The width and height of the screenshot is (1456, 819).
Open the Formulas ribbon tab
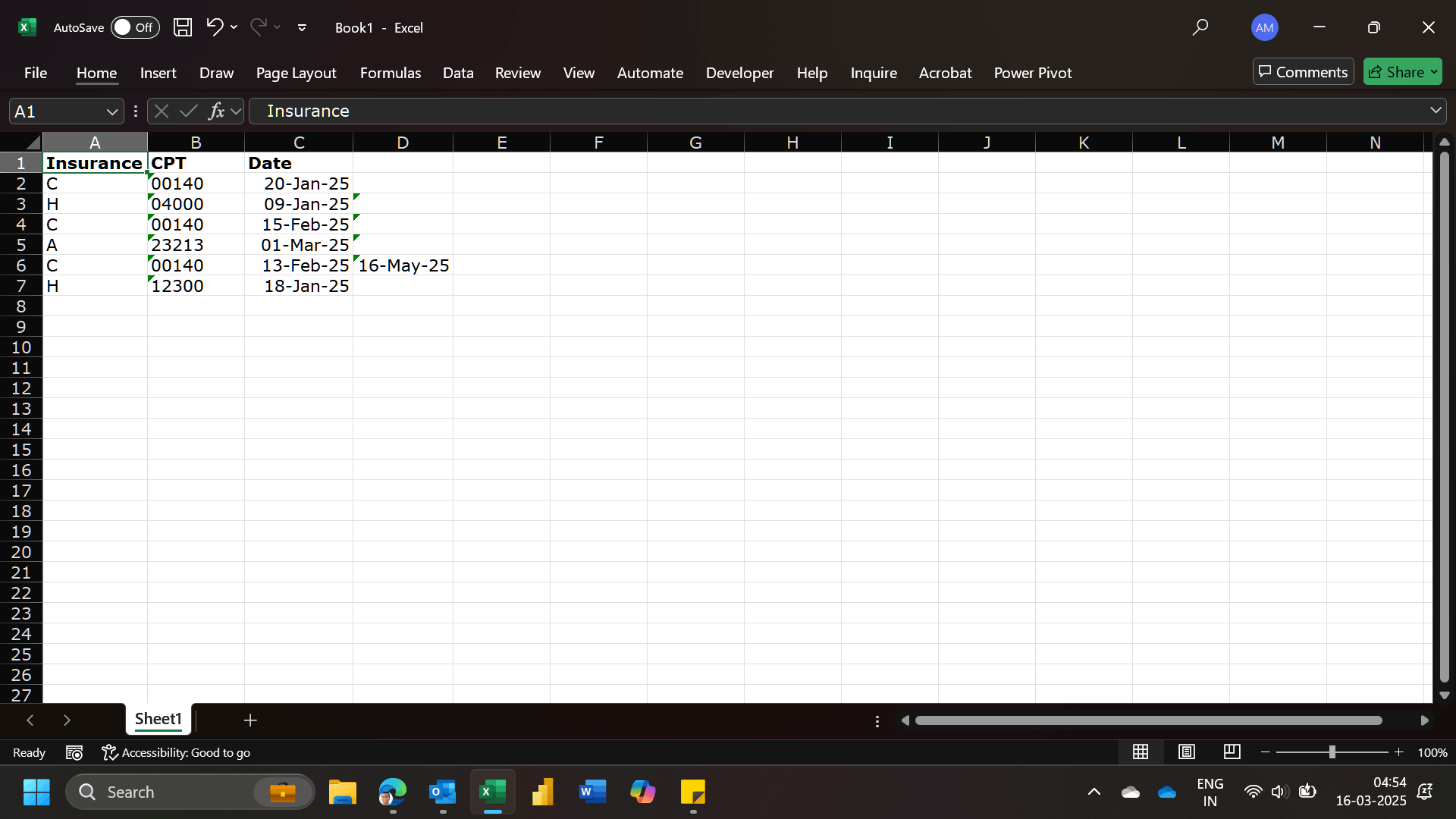pos(390,73)
